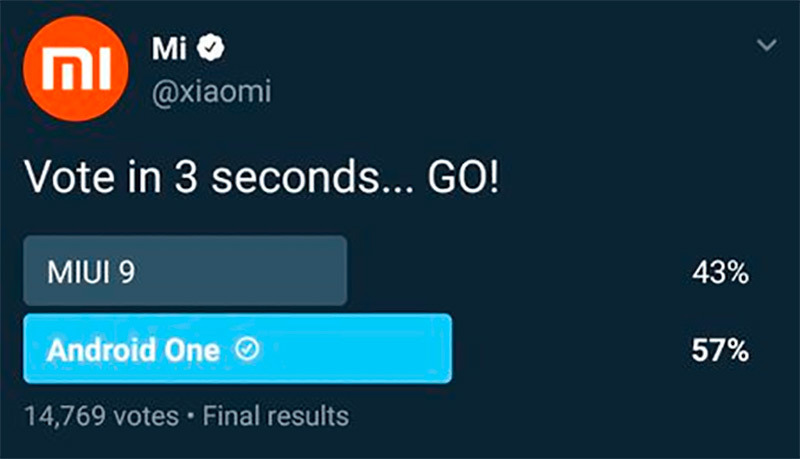The width and height of the screenshot is (800, 459).
Task: Click the Final results label
Action: (275, 415)
